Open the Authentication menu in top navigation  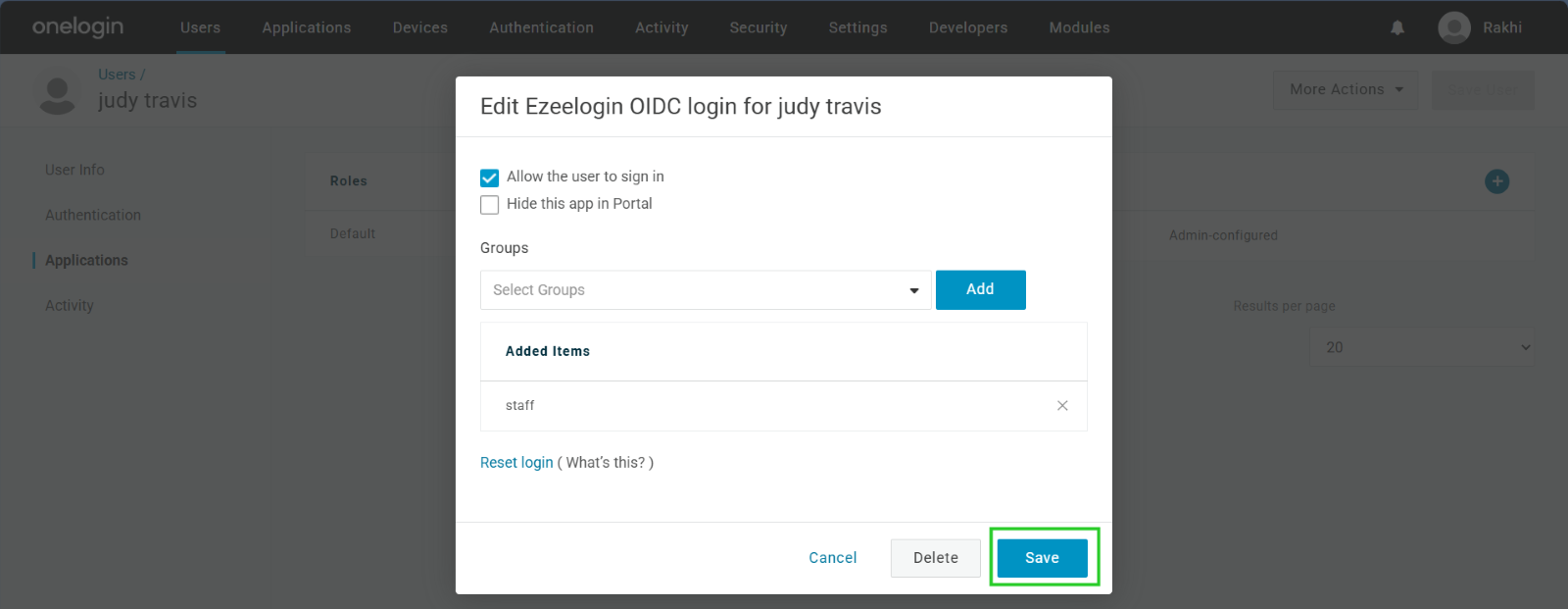(542, 27)
